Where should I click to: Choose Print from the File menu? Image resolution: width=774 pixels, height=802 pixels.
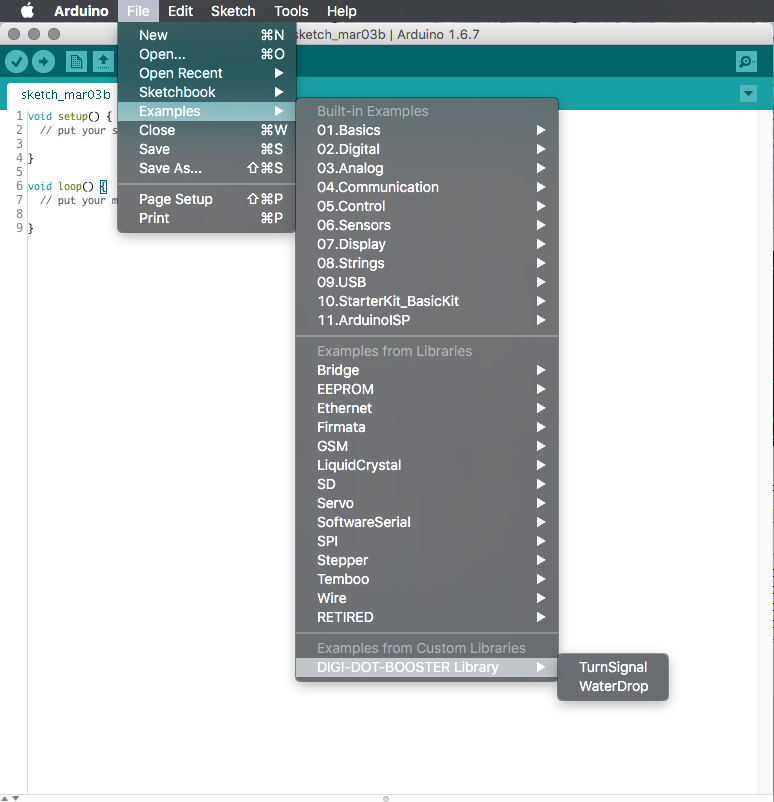coord(207,218)
